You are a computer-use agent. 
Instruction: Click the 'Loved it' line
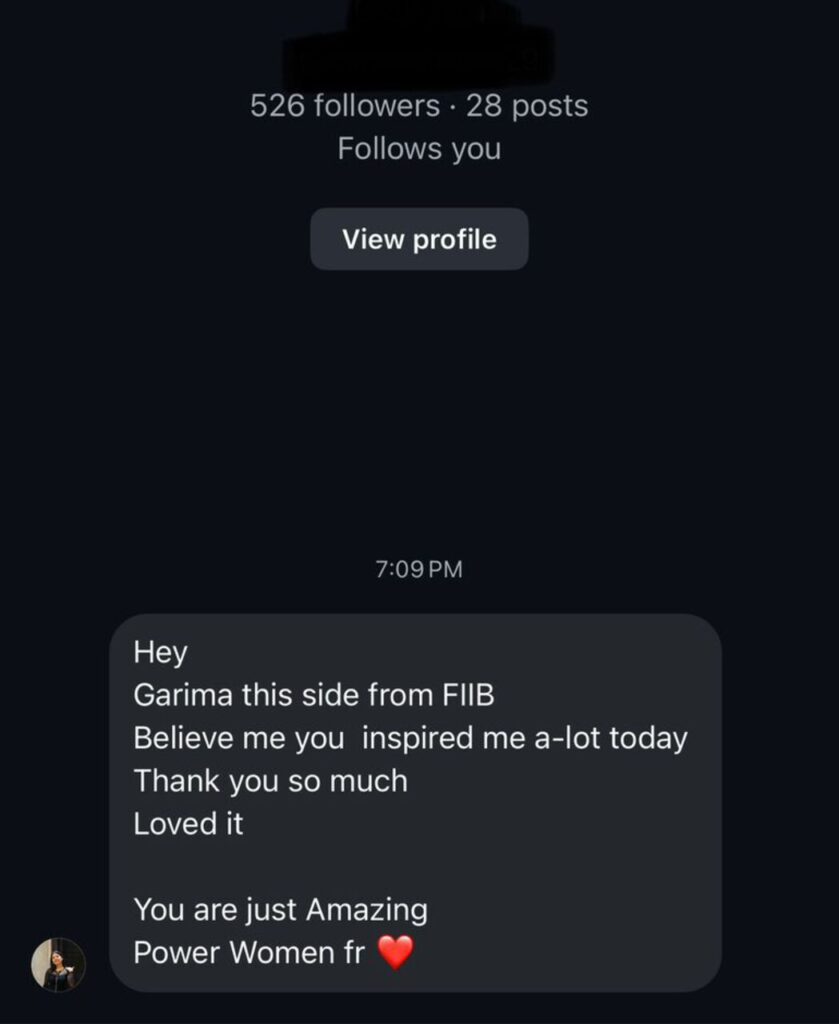pyautogui.click(x=189, y=823)
